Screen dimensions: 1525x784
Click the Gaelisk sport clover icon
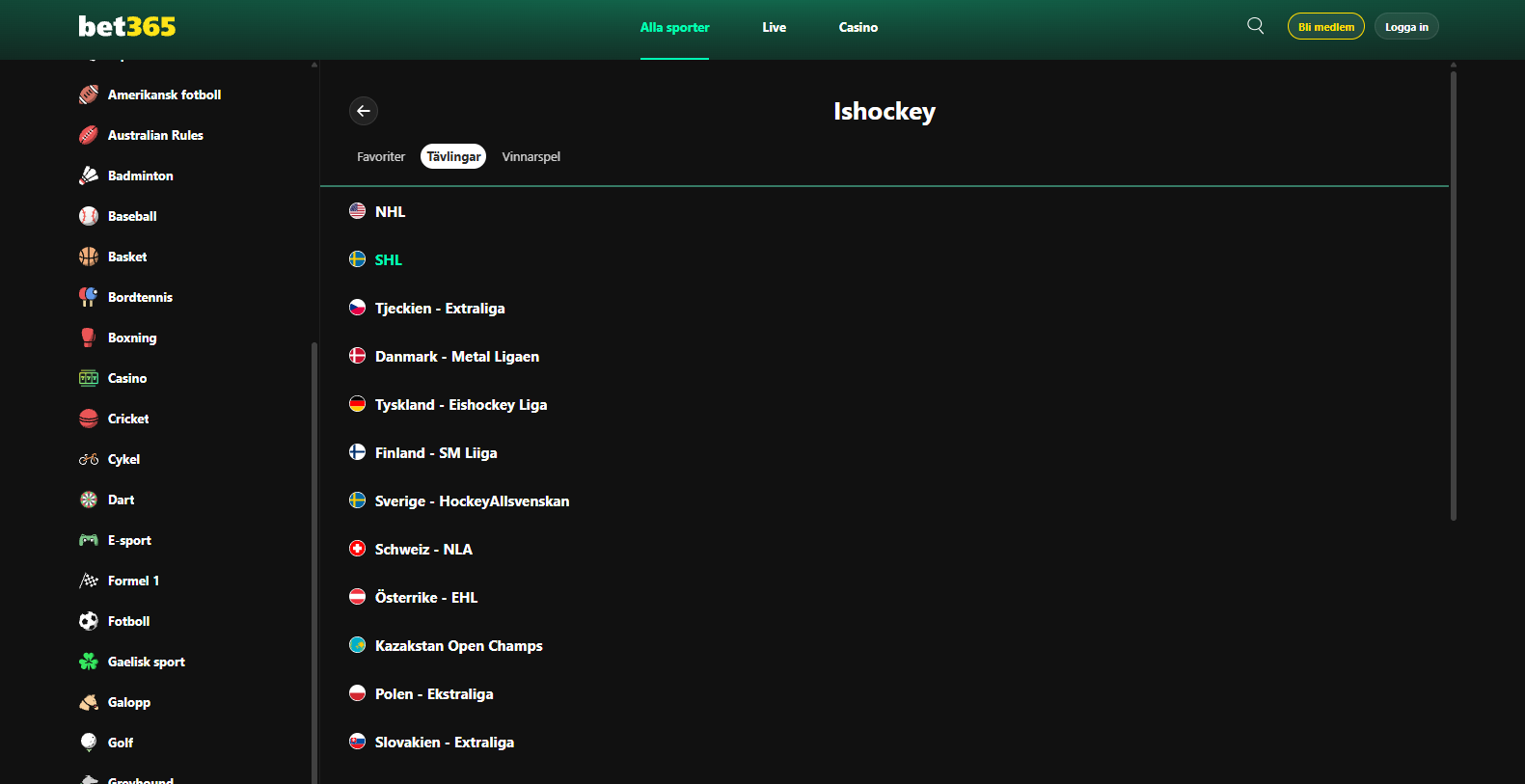89,662
